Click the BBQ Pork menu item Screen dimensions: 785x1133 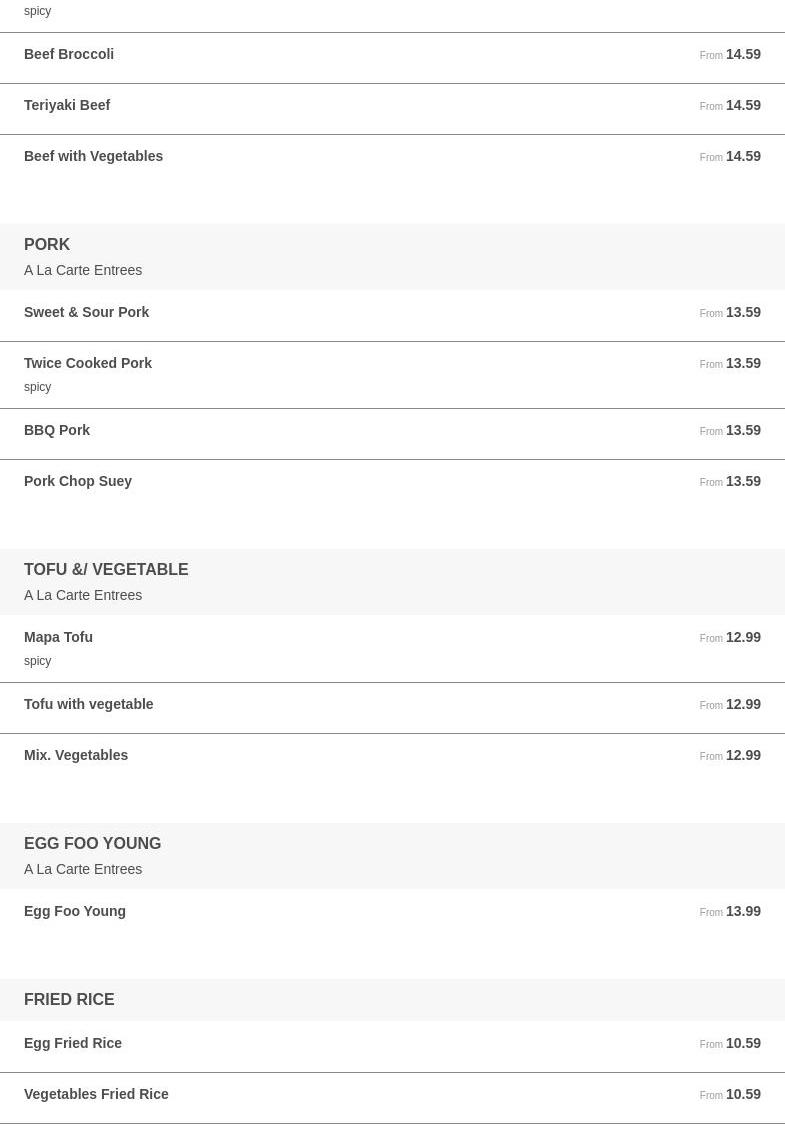click(392, 434)
